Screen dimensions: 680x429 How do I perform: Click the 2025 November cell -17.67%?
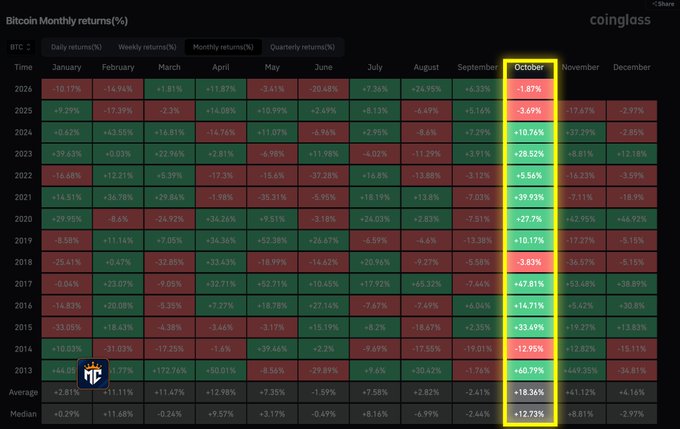[581, 111]
